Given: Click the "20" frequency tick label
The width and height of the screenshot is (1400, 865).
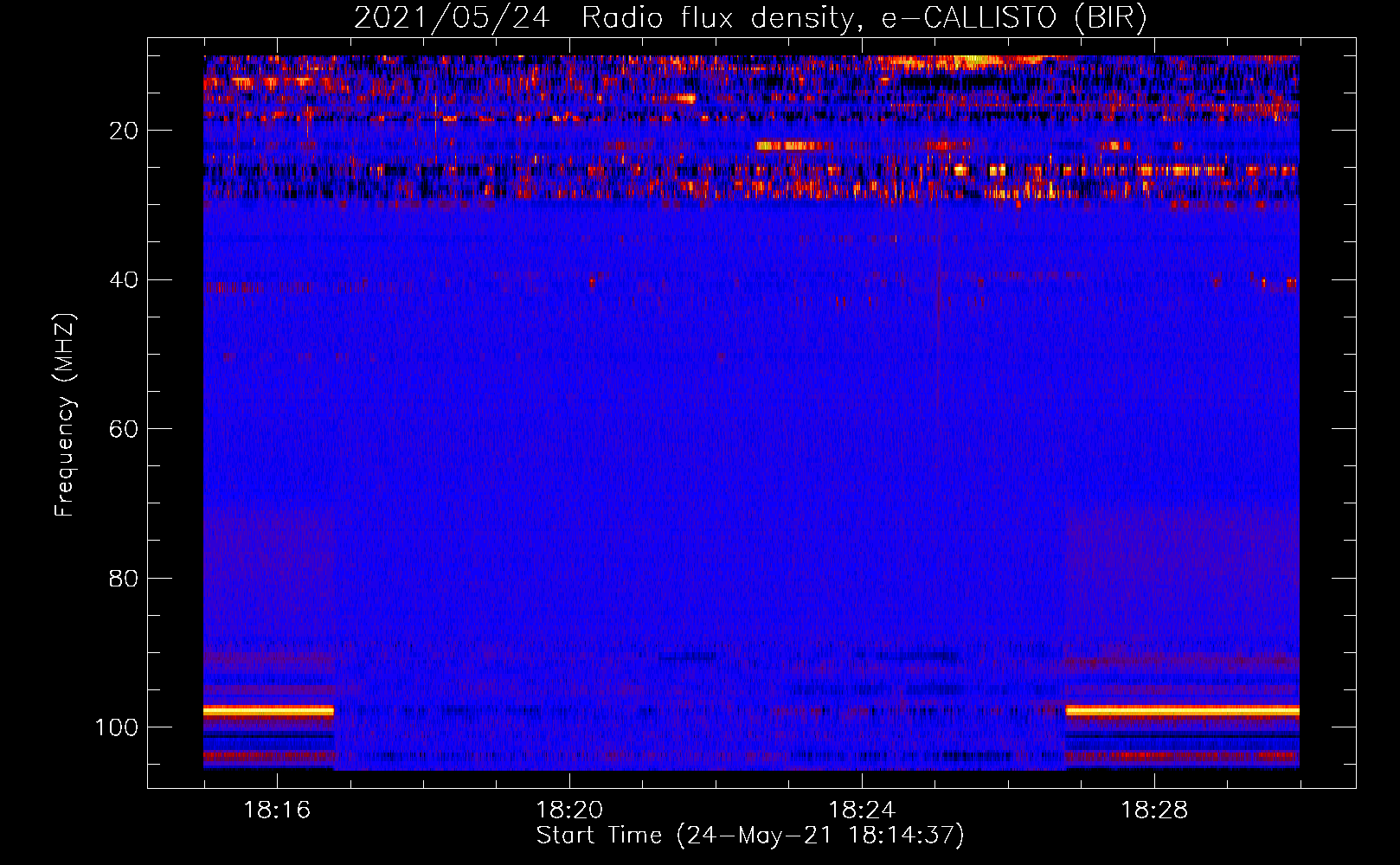Looking at the screenshot, I should pyautogui.click(x=124, y=131).
